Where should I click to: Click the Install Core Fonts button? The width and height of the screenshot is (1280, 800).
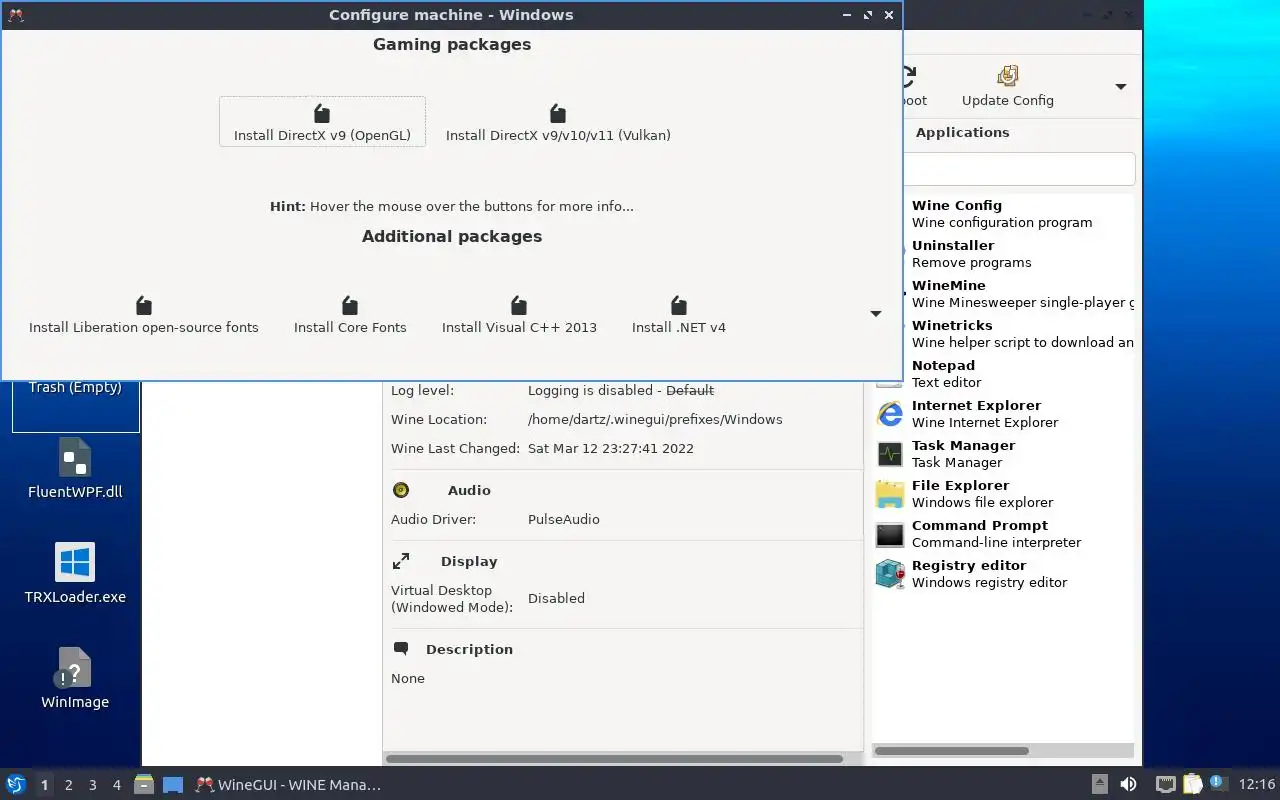click(x=350, y=314)
